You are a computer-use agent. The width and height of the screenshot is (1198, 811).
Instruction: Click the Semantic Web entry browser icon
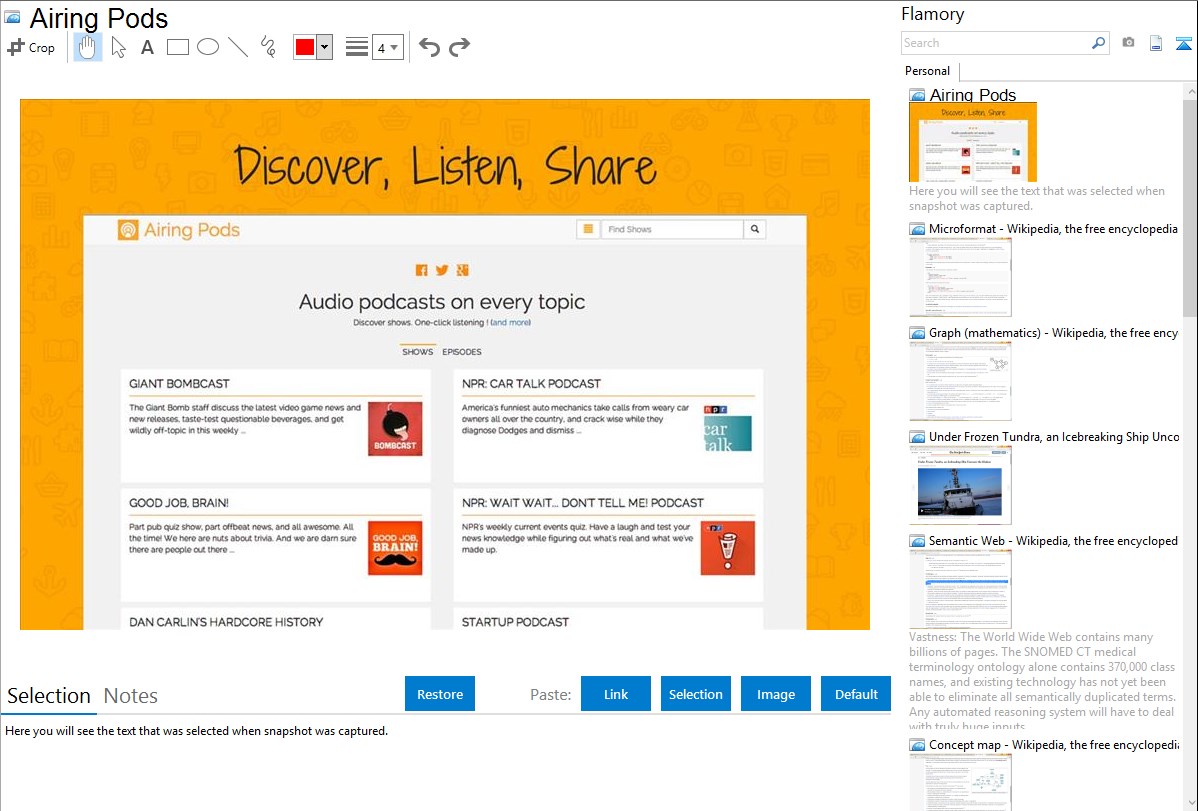coord(917,541)
